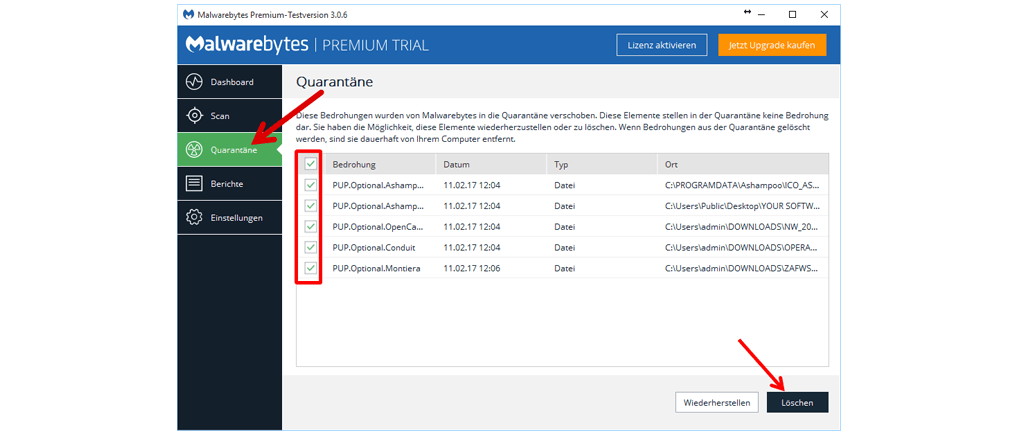
Task: Select the Quarantäne sidebar item
Action: coord(229,150)
